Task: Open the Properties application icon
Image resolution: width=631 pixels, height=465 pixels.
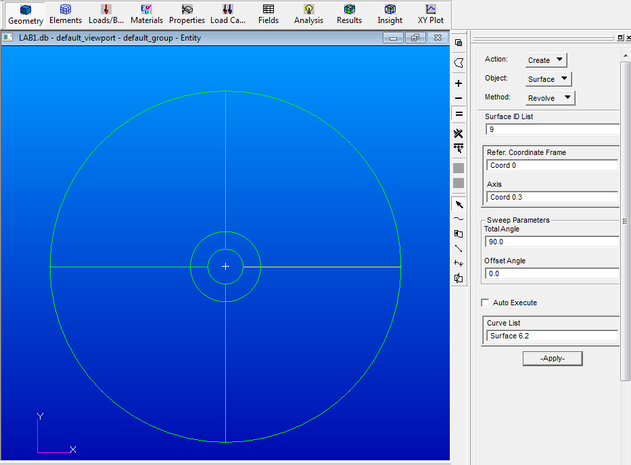Action: (x=186, y=13)
